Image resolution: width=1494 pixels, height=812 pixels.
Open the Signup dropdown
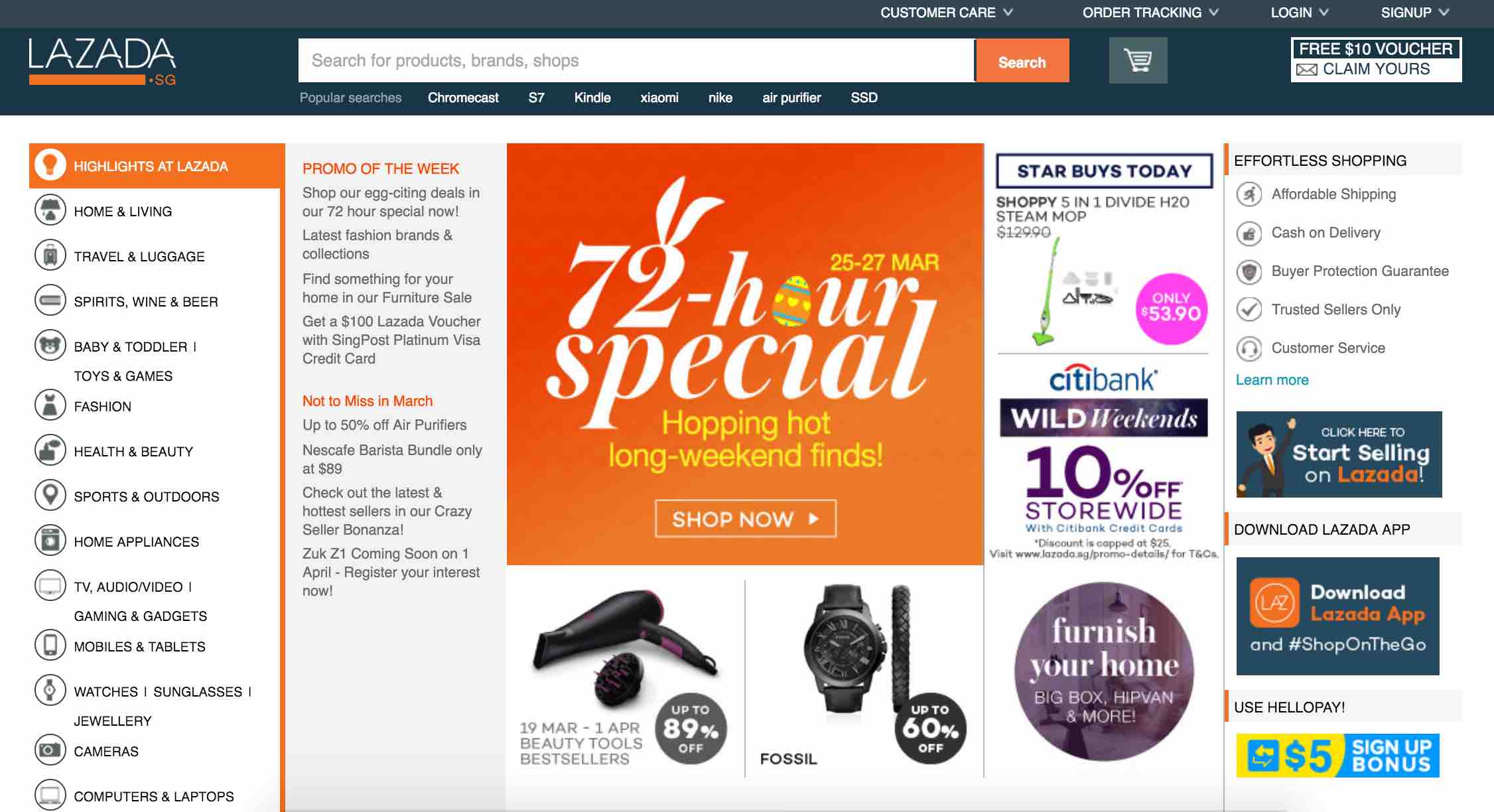click(1414, 13)
